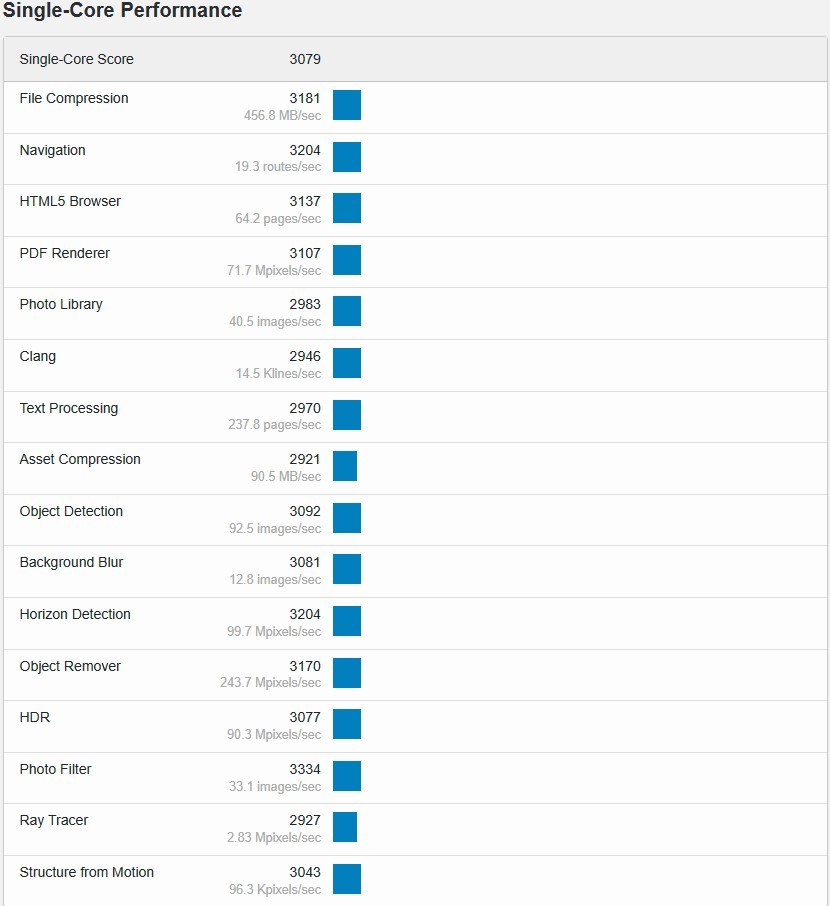This screenshot has width=830, height=906.
Task: Select the Navigation row label
Action: [x=53, y=150]
